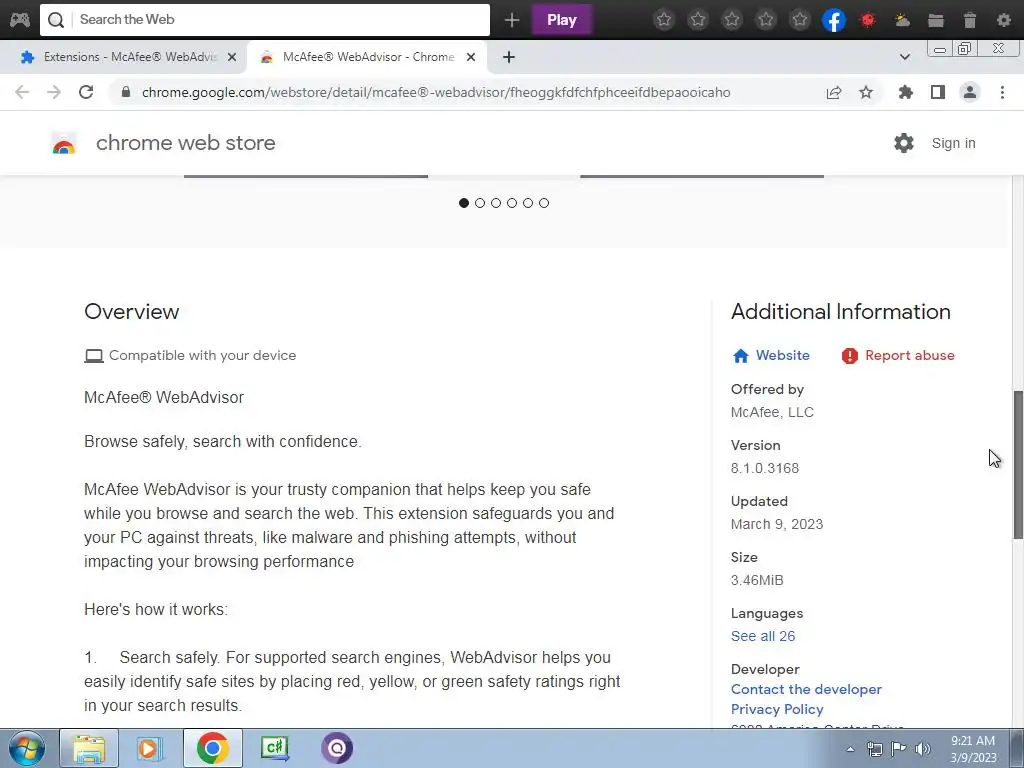Open the Windows Start button
The height and width of the screenshot is (768, 1024).
27,748
